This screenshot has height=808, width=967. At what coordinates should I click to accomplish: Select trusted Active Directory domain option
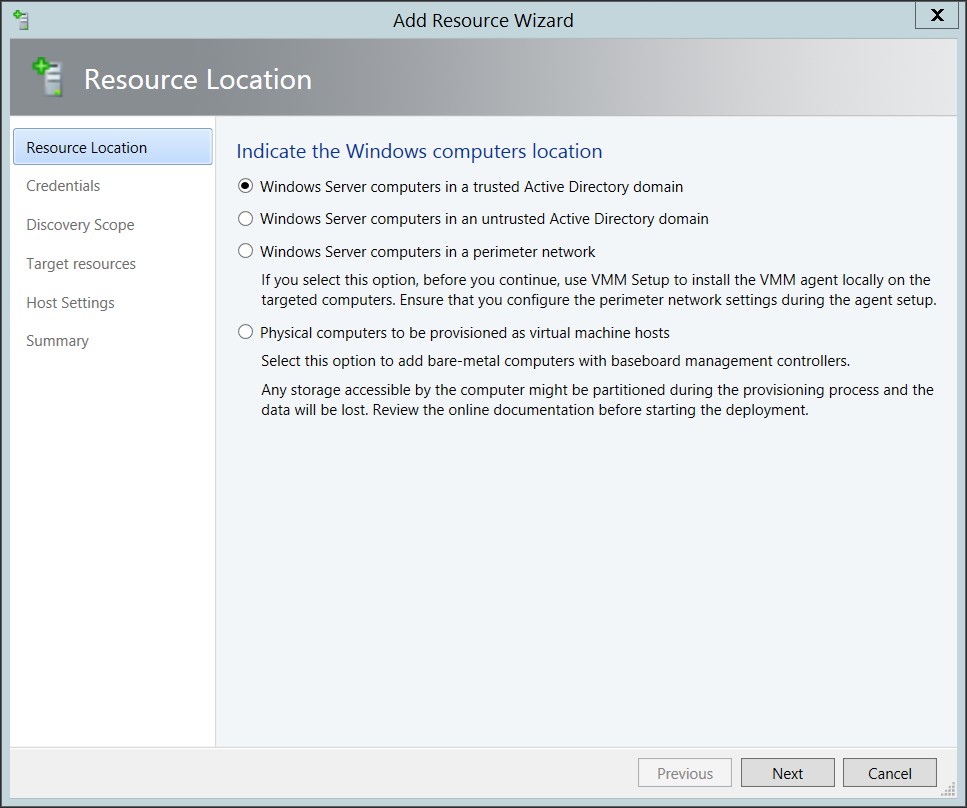245,186
